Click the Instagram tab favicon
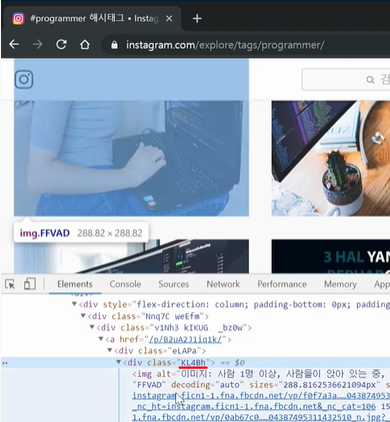This screenshot has height=422, width=390. (18, 19)
